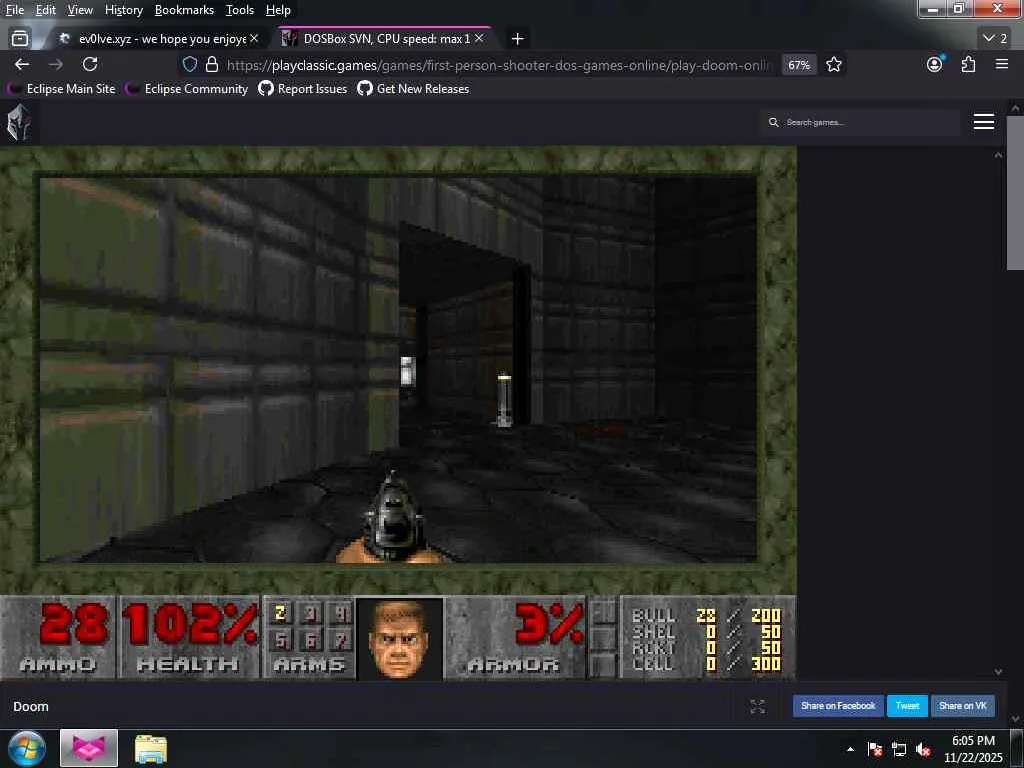1024x768 pixels.
Task: Open tracking protection shield icon
Action: click(189, 64)
